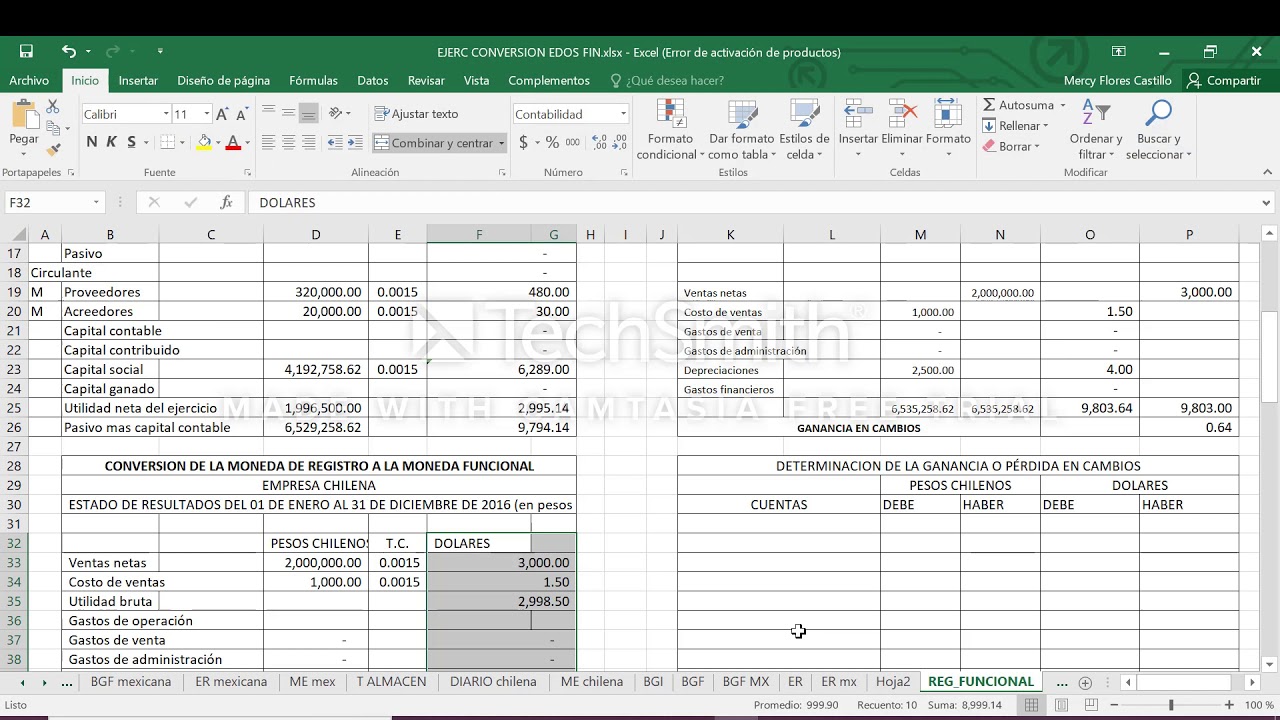Click the Compartir button

[1224, 81]
